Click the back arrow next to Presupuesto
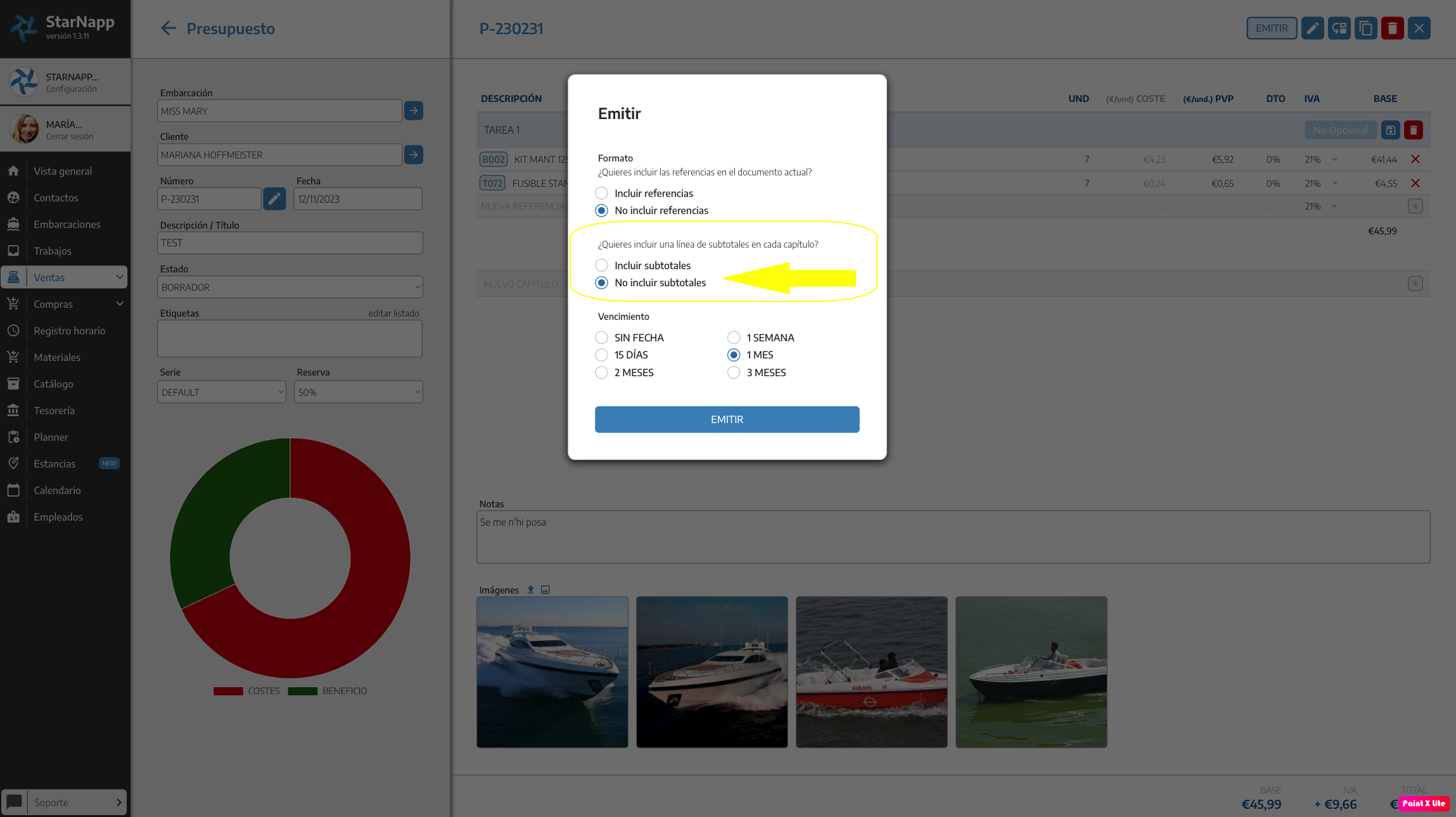The height and width of the screenshot is (817, 1456). [x=168, y=28]
